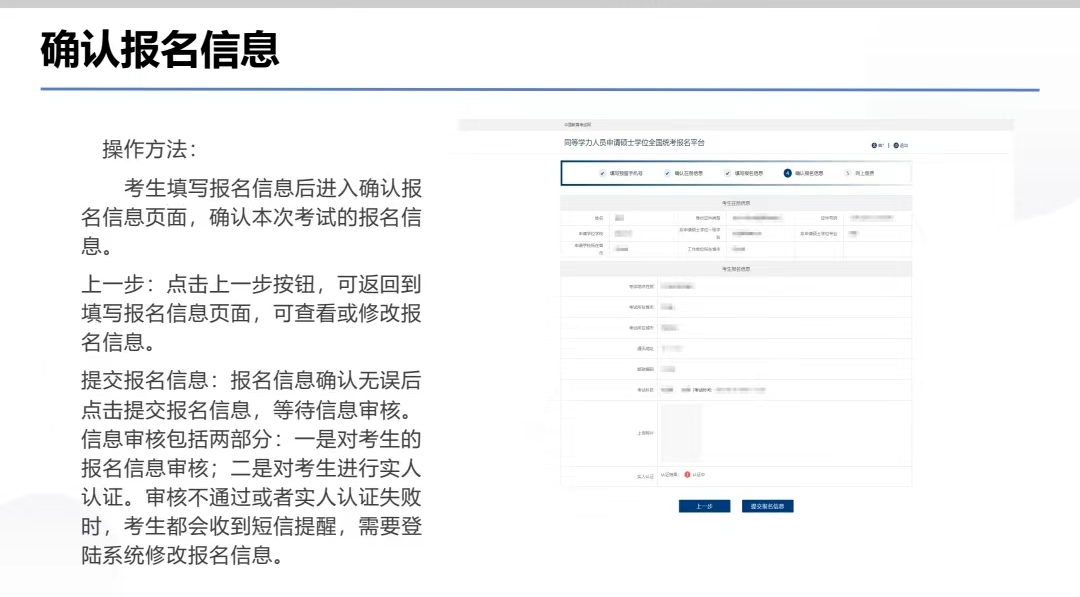Viewport: 1080px width, 597px height.
Task: Click the user avatar icon in the header
Action: pyautogui.click(x=874, y=145)
